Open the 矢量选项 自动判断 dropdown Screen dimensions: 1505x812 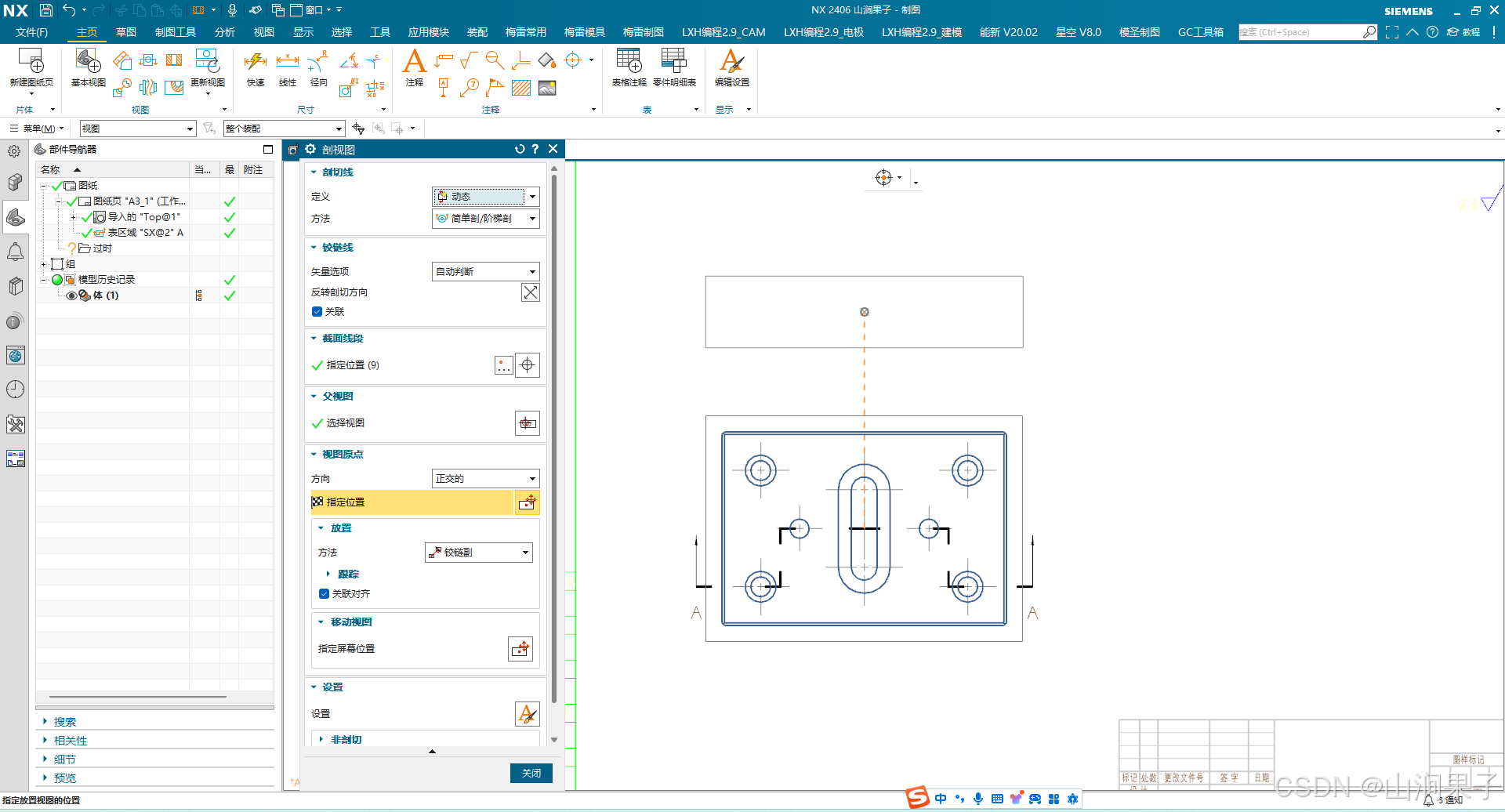point(486,272)
